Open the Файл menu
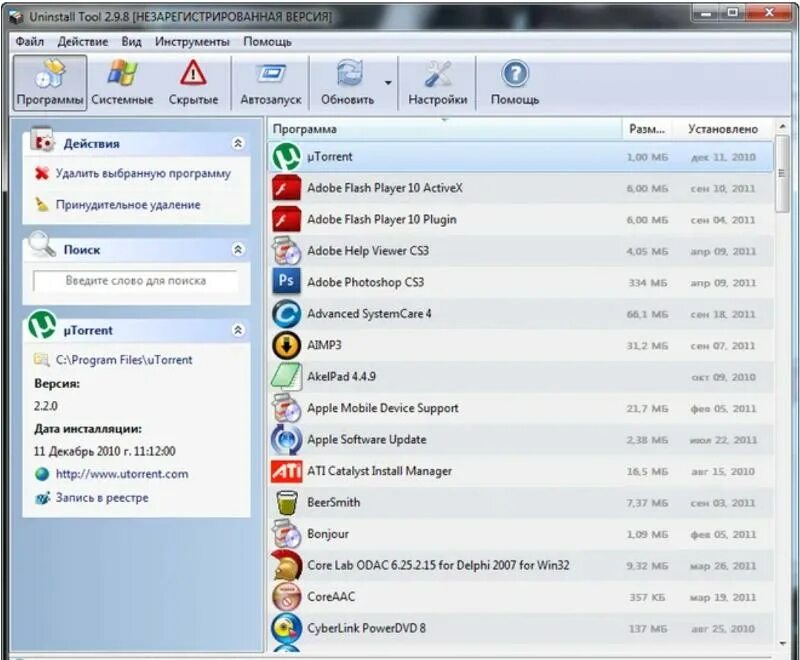 30,41
